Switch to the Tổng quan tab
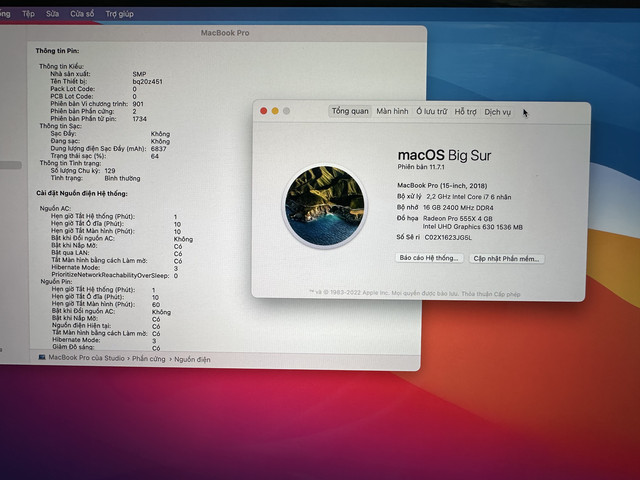 pos(350,111)
